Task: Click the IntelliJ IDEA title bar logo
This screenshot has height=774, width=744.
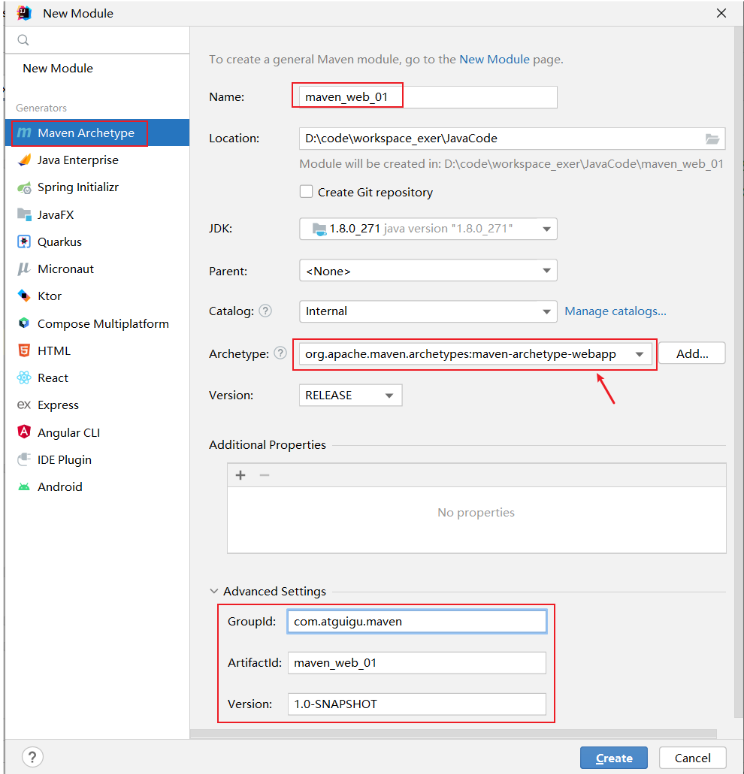Action: [24, 13]
